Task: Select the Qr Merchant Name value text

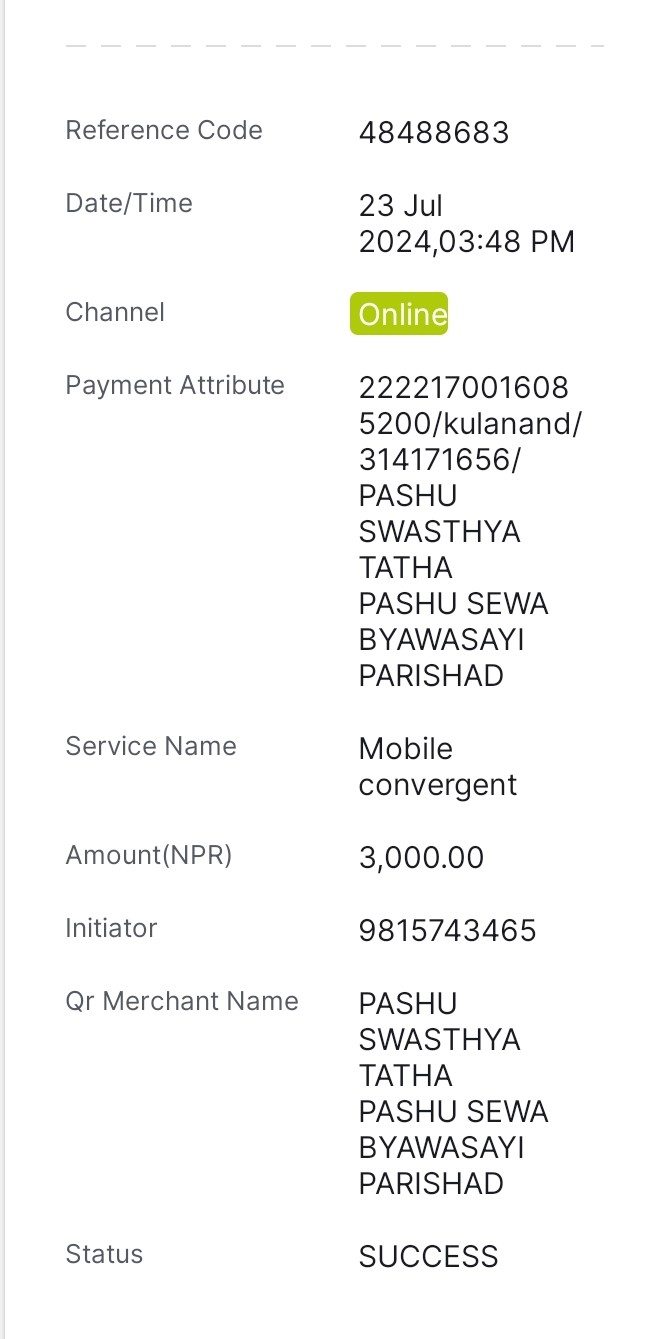Action: (x=454, y=1094)
